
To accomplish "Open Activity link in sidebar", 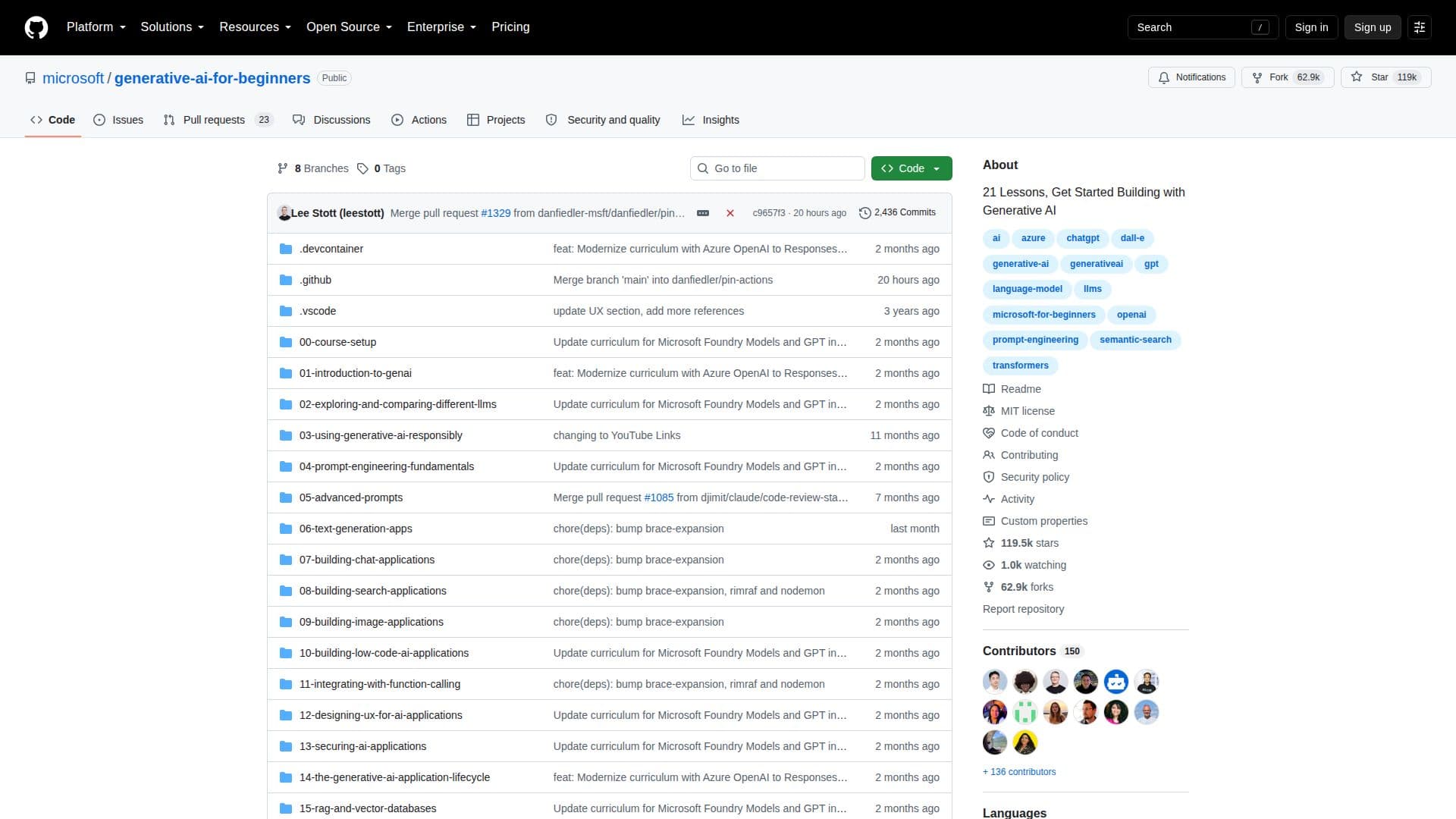I will 1009,499.
